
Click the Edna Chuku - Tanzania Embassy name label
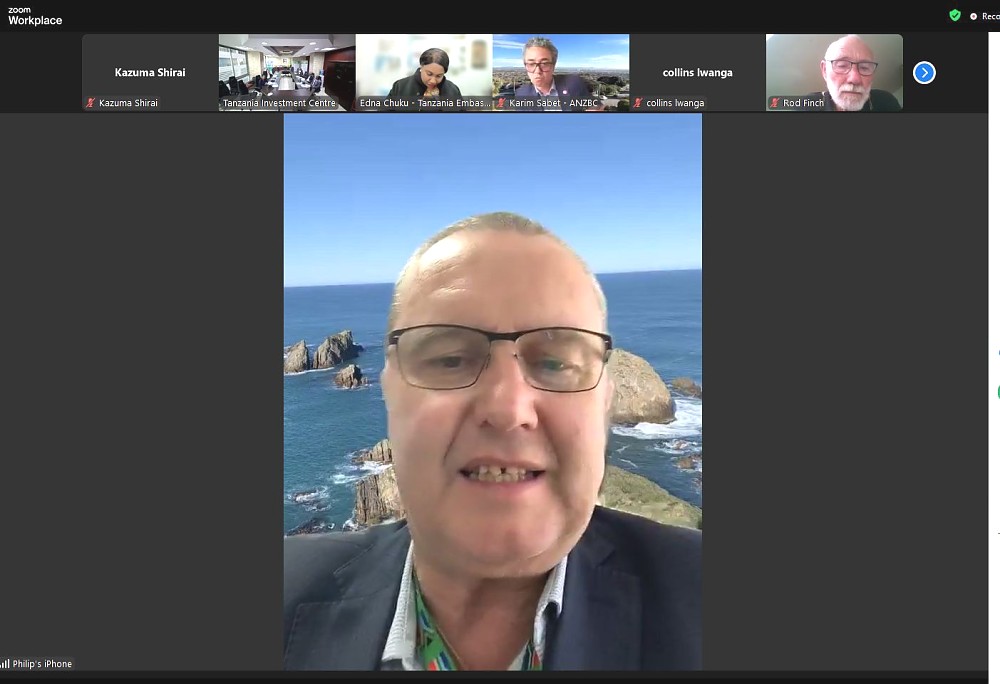point(425,103)
